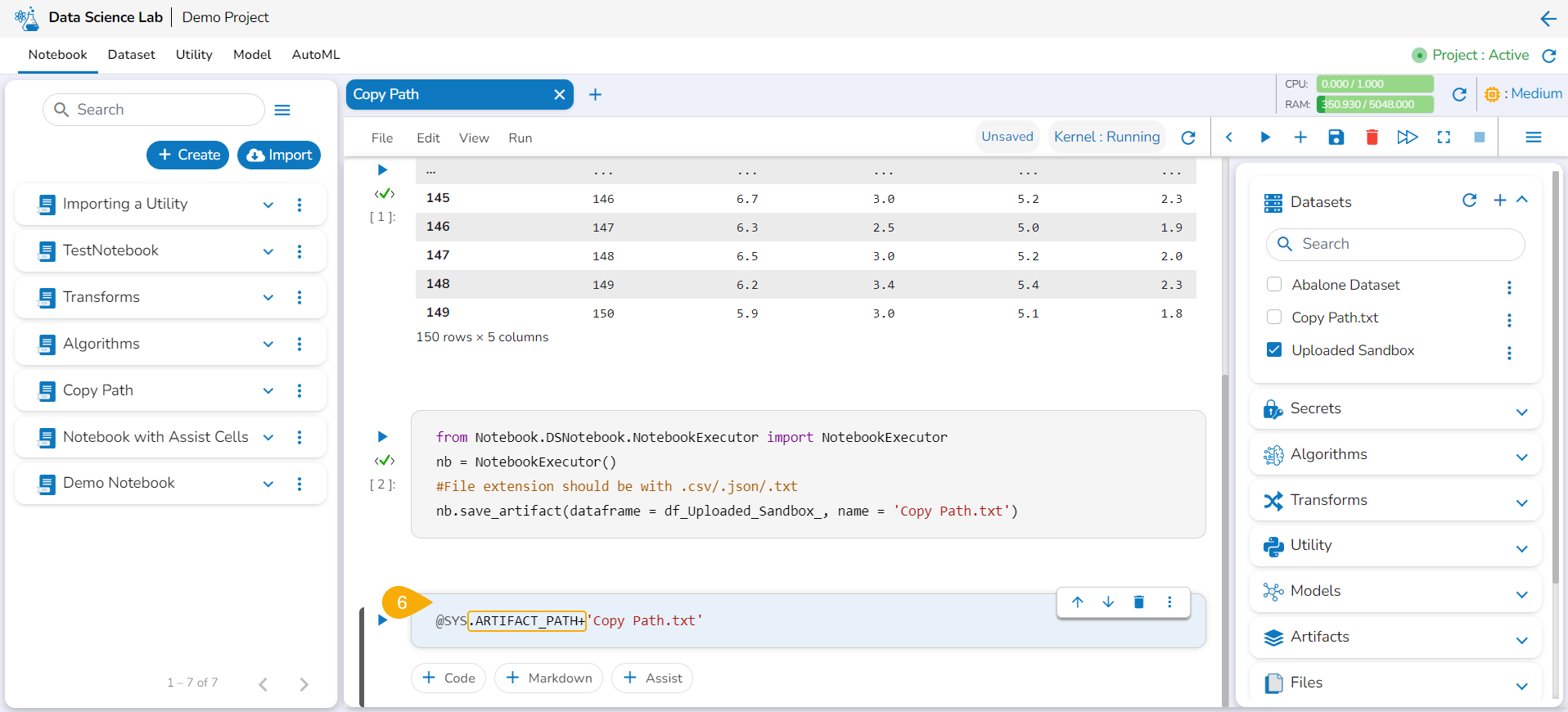Run all cells with the fast-forward icon
This screenshot has width=1568, height=712.
point(1407,137)
